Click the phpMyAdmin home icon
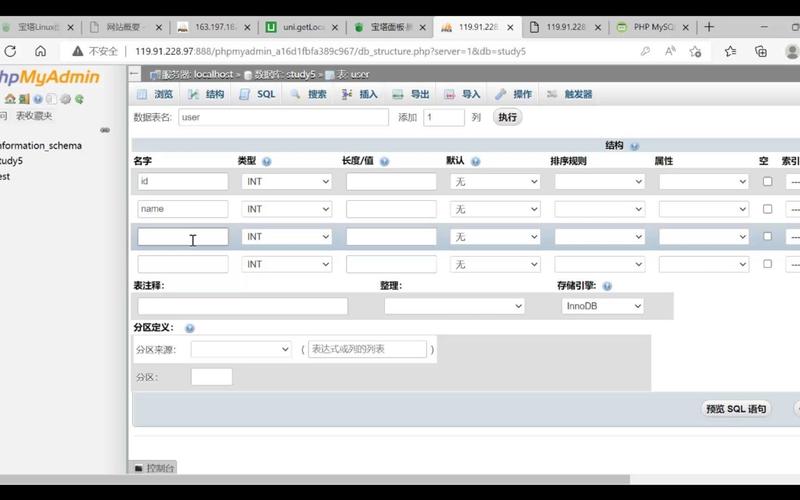Screen dimensions: 800x500 [10, 99]
